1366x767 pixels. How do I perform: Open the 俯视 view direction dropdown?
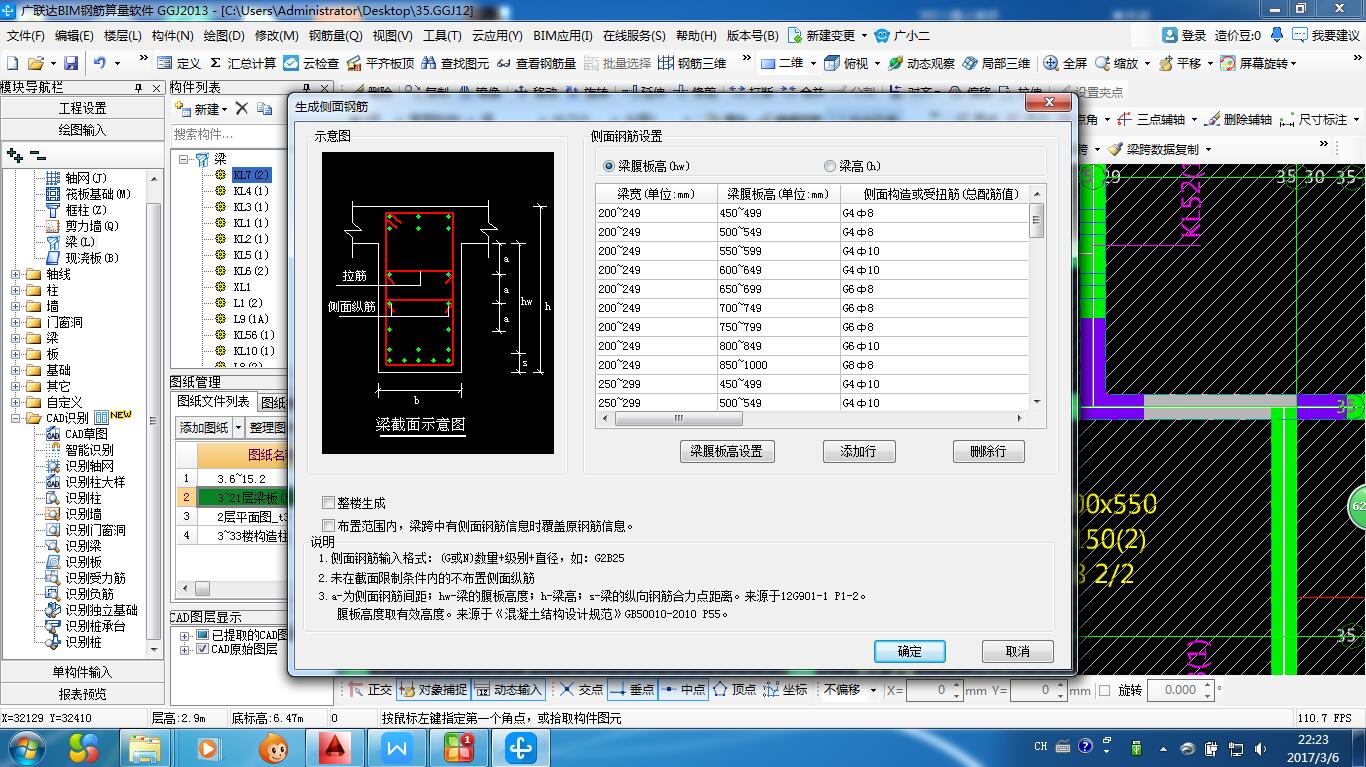point(878,63)
